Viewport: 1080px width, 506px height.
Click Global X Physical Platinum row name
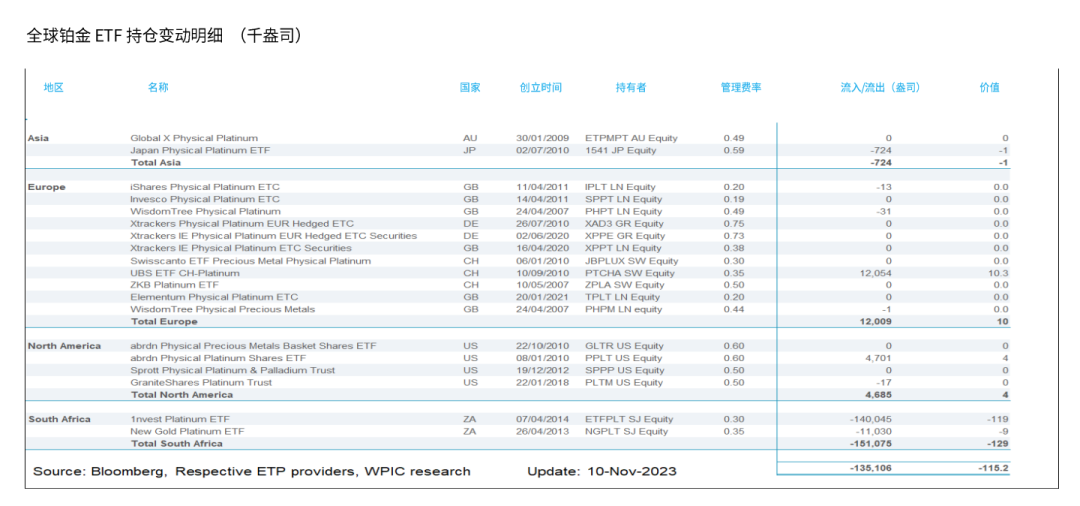click(x=194, y=138)
